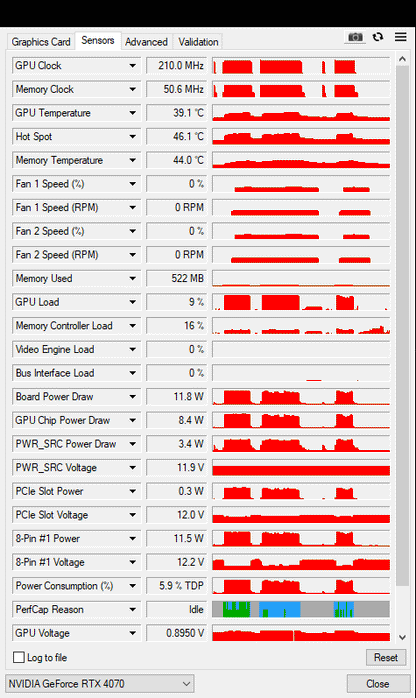416x698 pixels.
Task: Click the scrollbar down arrow
Action: (402, 637)
